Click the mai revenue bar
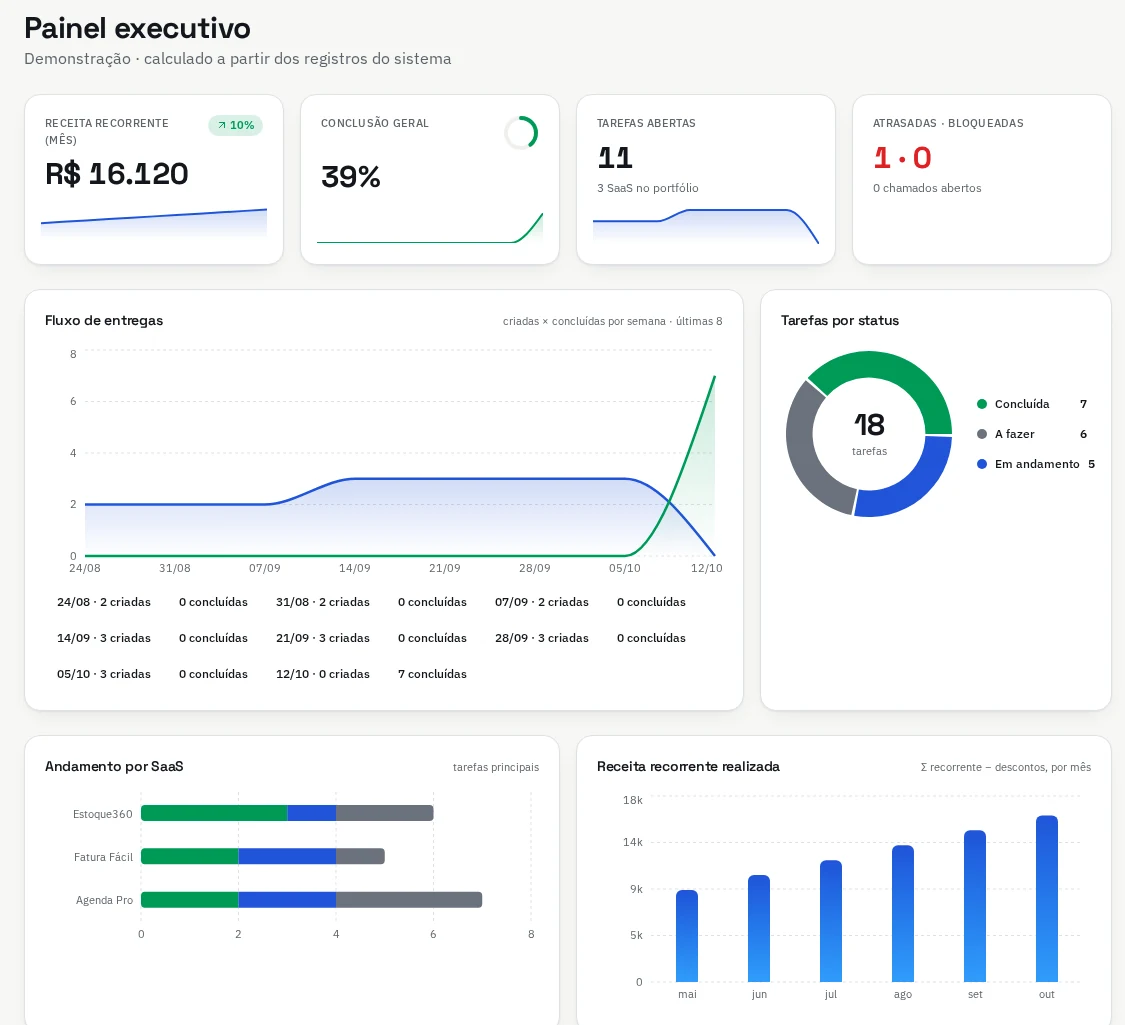 point(687,936)
